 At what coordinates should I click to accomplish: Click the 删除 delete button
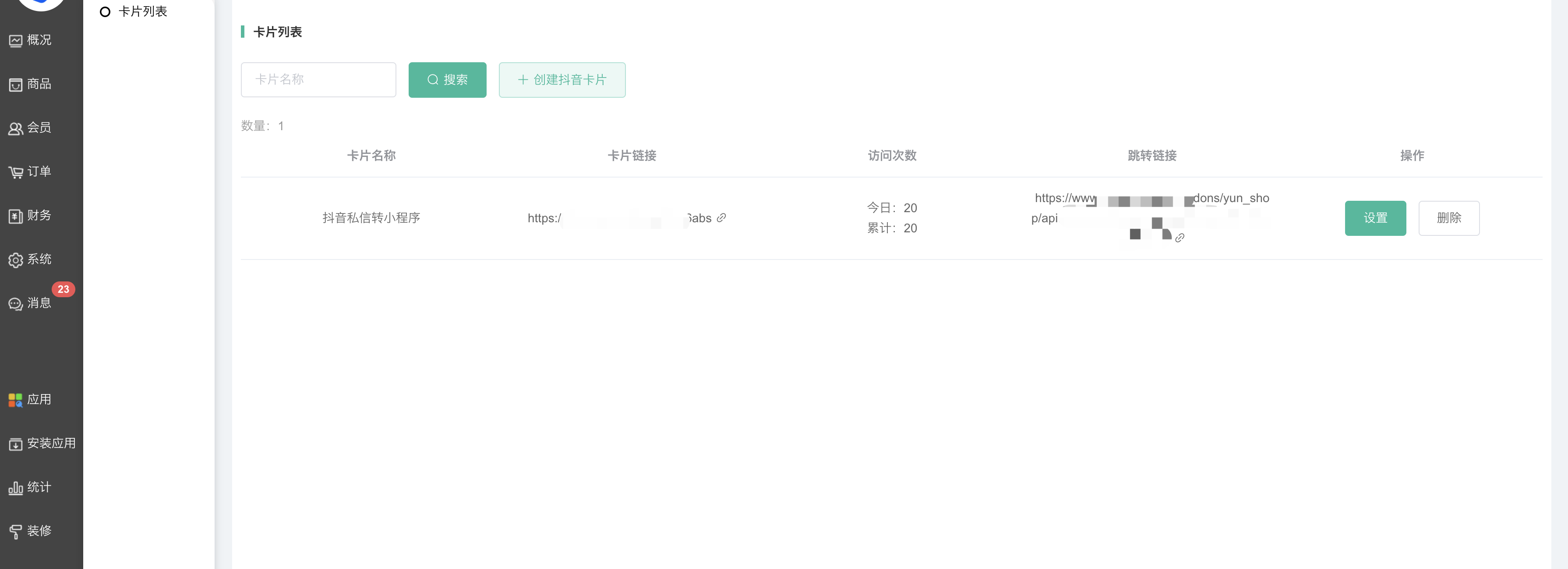point(1448,218)
